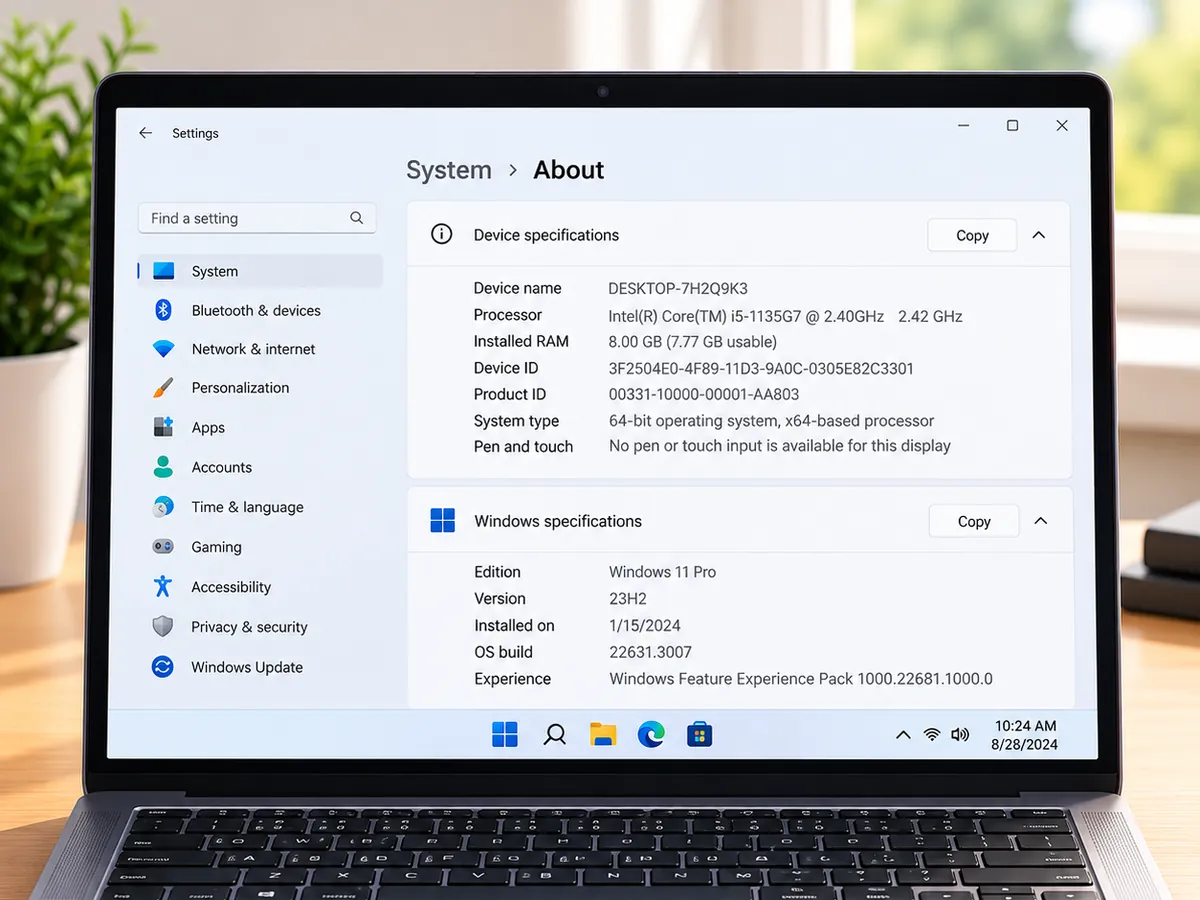This screenshot has height=900, width=1200.
Task: Select System in the sidebar
Action: pos(260,271)
